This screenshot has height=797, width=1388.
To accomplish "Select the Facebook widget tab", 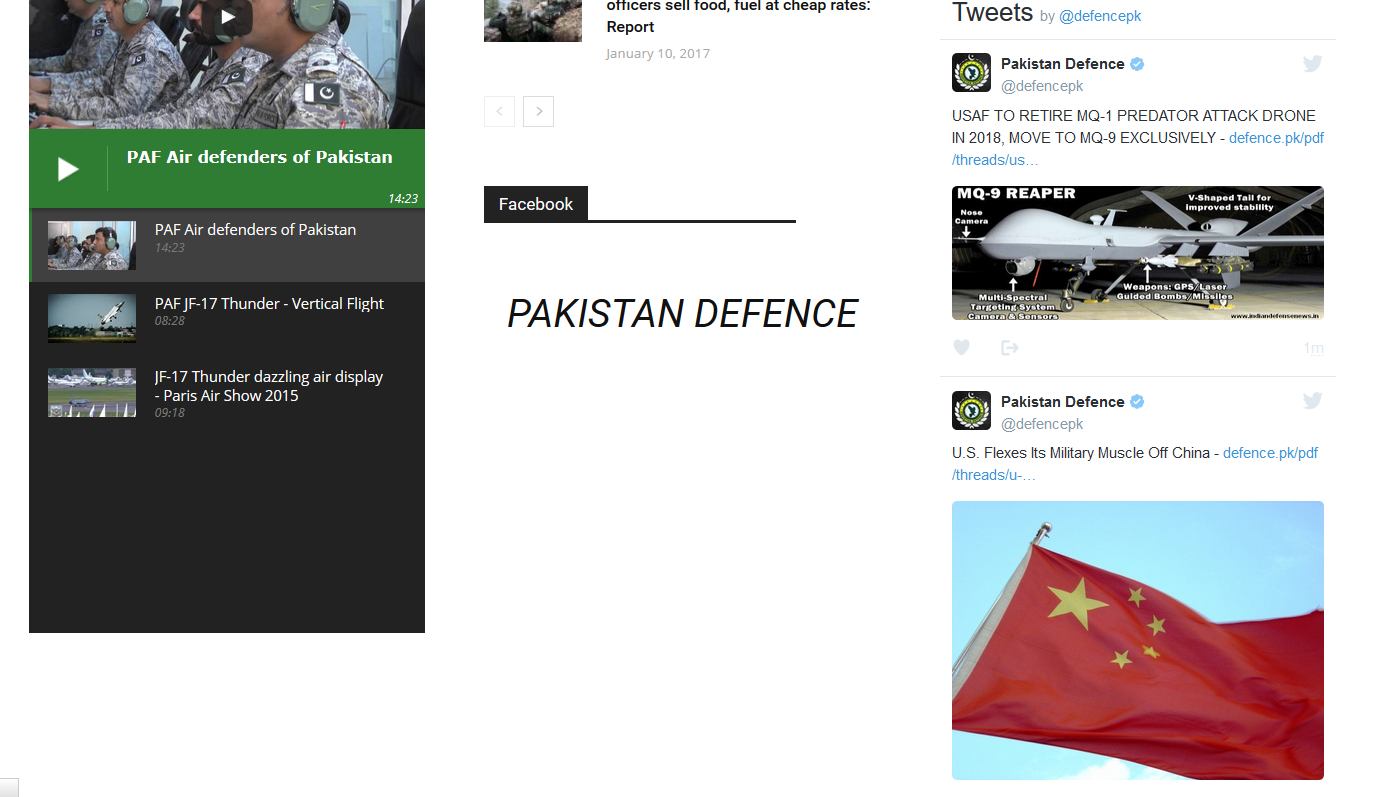I will (x=536, y=204).
